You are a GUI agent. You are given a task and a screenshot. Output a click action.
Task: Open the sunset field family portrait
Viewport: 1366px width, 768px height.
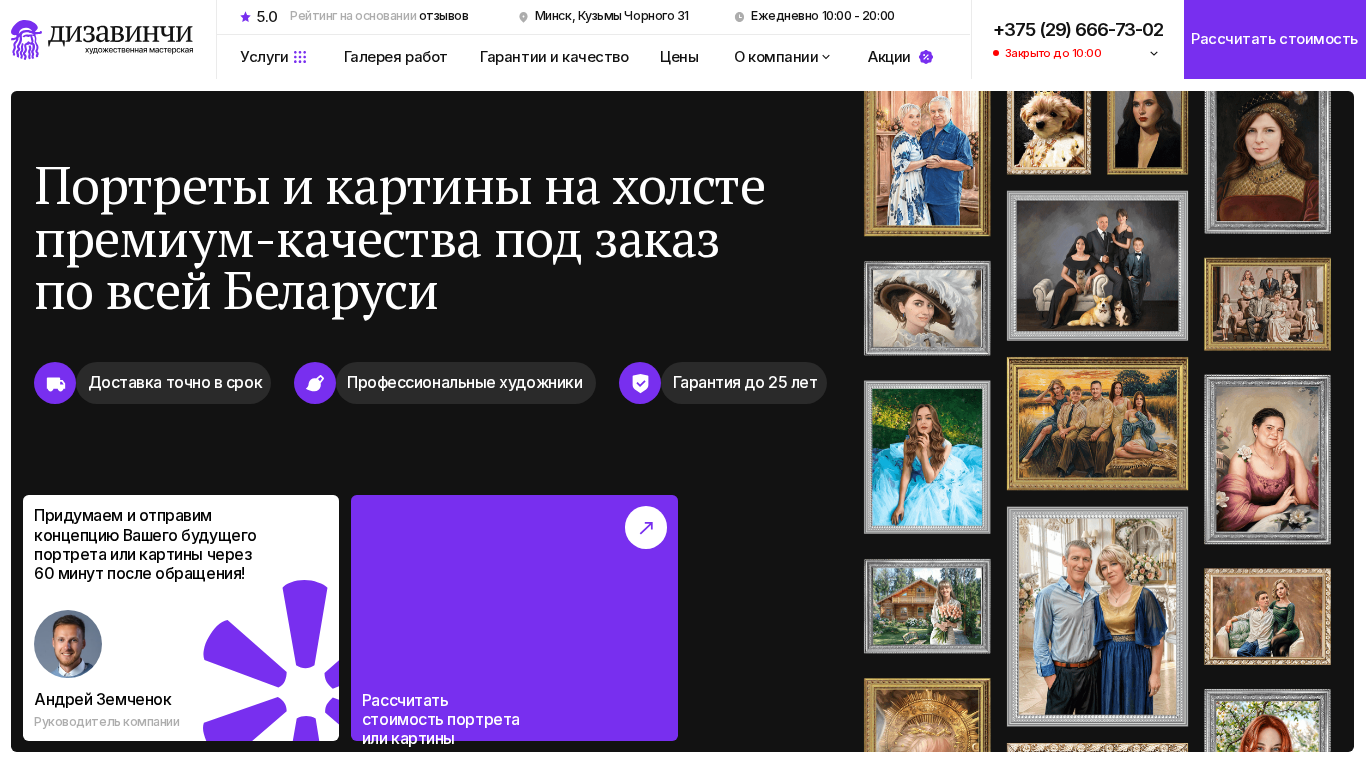pos(1097,424)
